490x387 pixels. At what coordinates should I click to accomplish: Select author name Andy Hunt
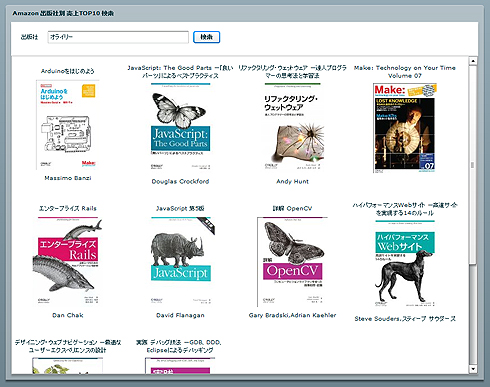(293, 181)
